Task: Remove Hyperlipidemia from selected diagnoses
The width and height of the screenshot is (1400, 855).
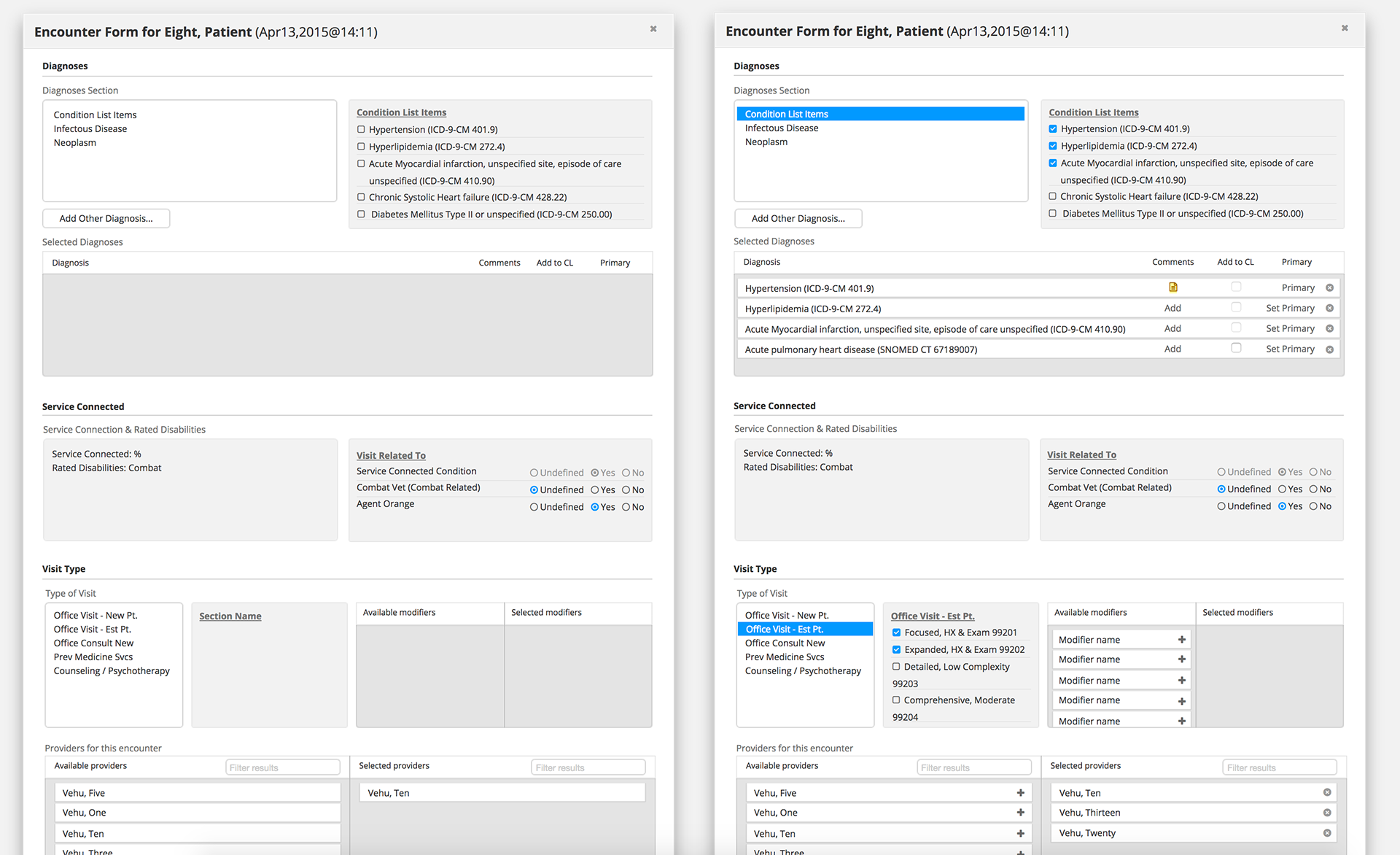Action: tap(1329, 309)
